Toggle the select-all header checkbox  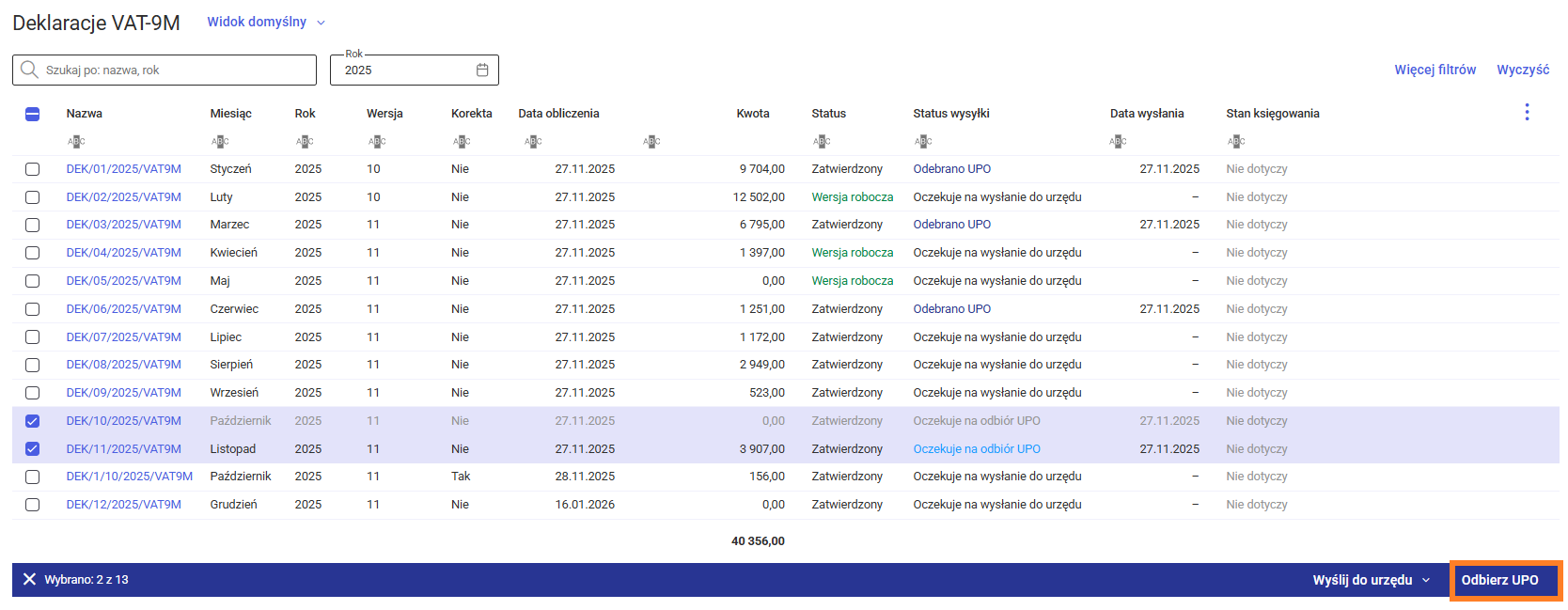pos(33,114)
